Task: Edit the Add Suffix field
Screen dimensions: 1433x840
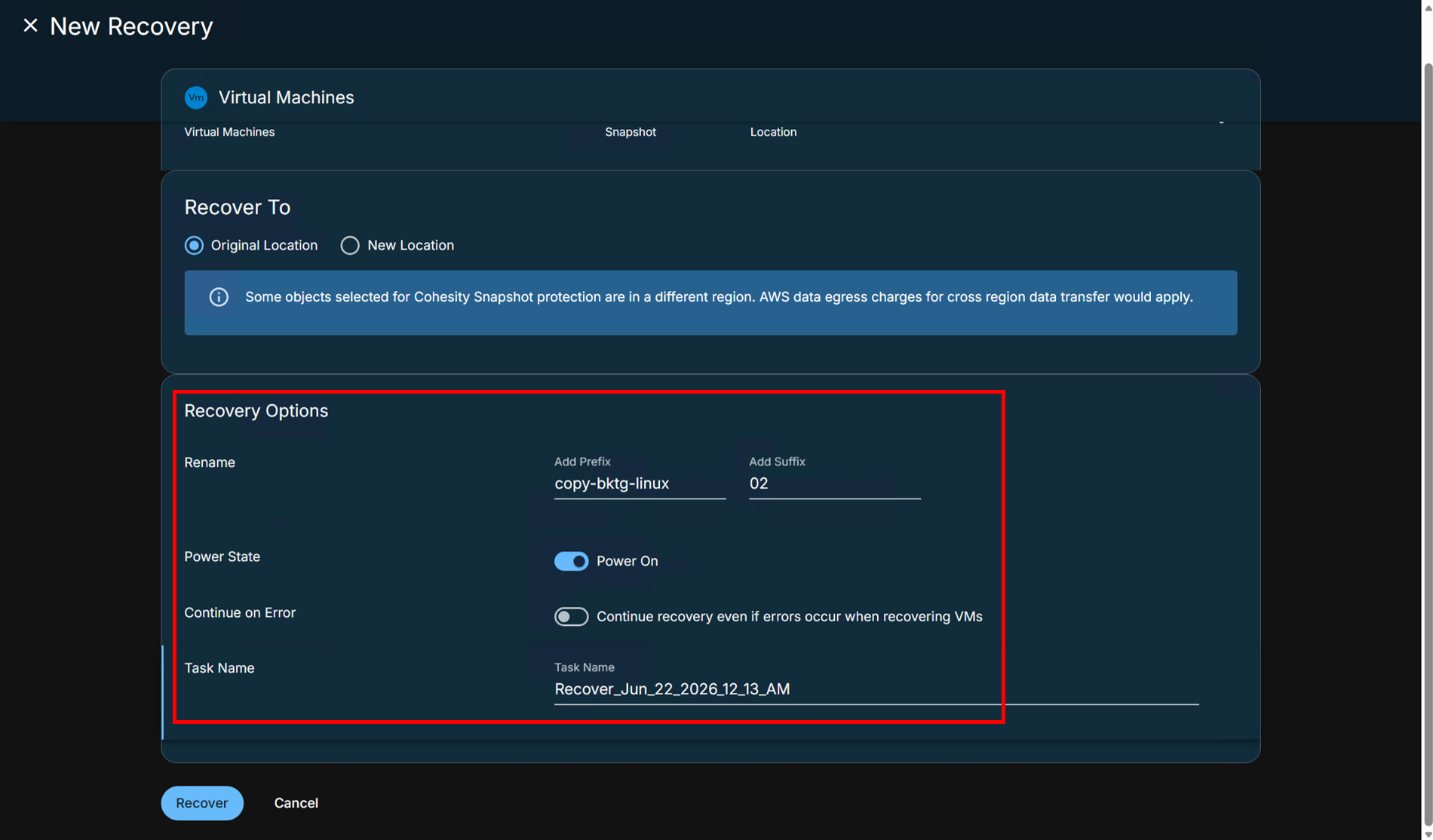Action: [834, 483]
